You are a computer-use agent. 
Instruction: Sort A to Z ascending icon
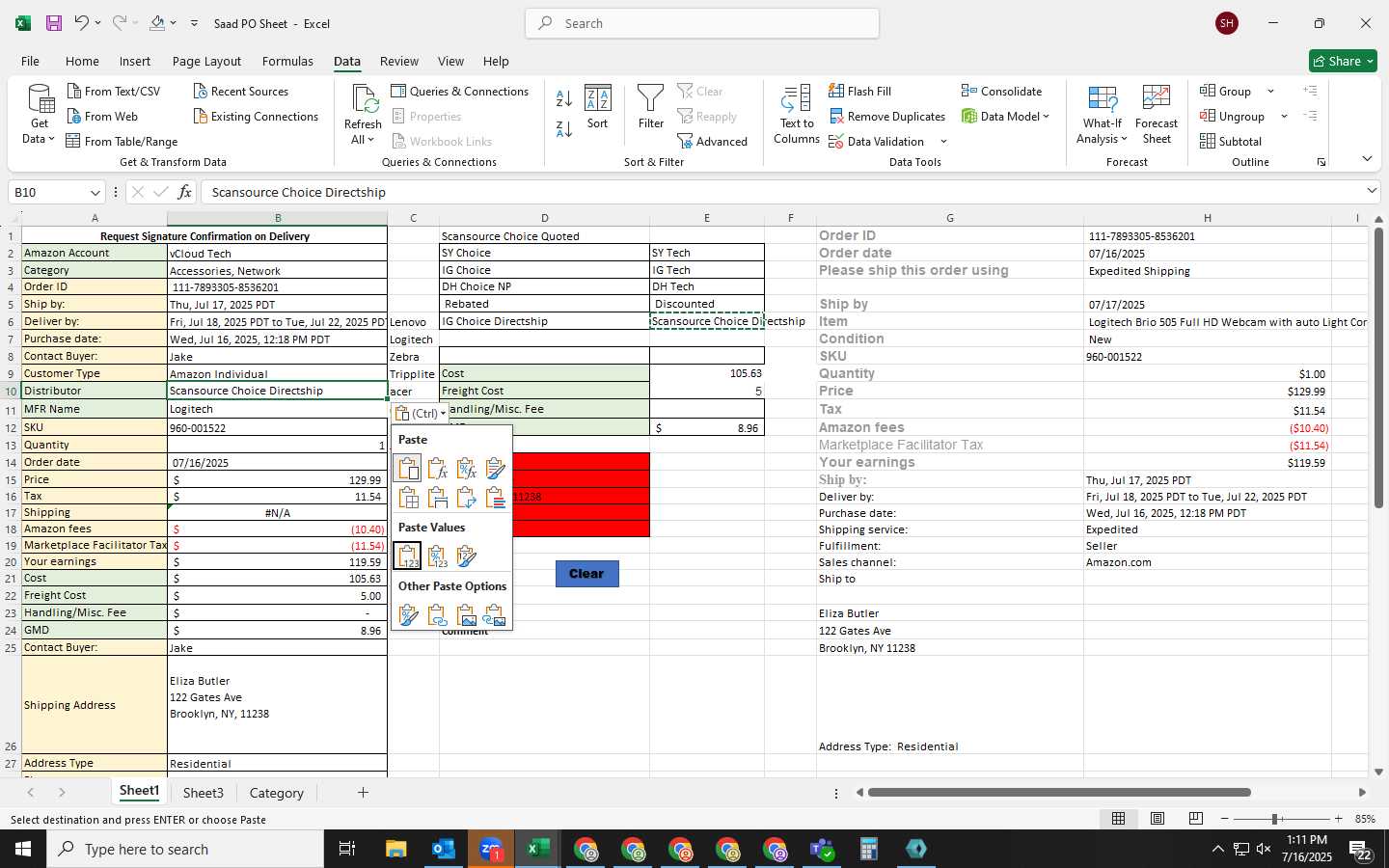pyautogui.click(x=564, y=98)
